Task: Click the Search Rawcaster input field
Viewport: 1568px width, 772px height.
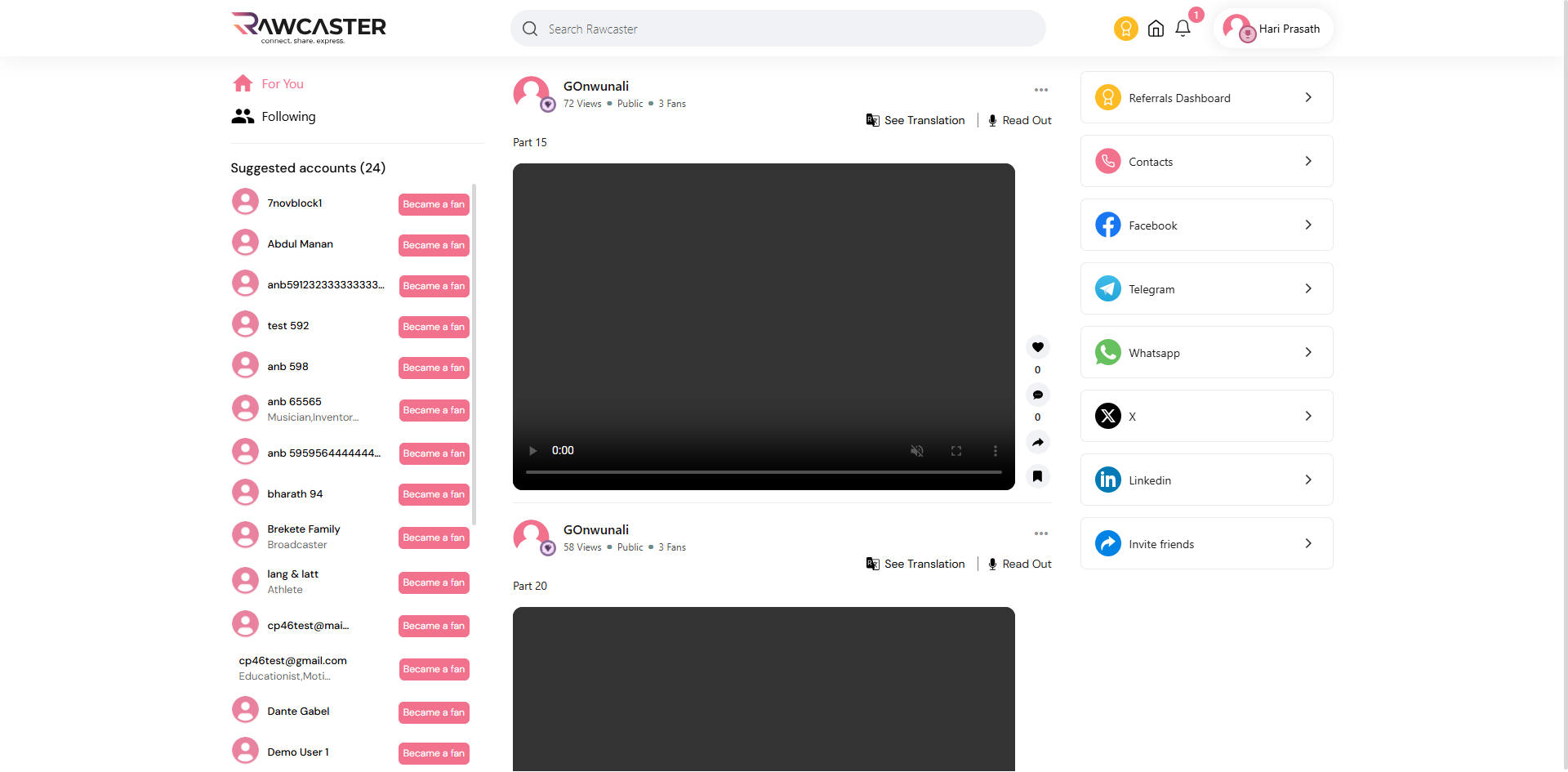Action: tap(776, 29)
